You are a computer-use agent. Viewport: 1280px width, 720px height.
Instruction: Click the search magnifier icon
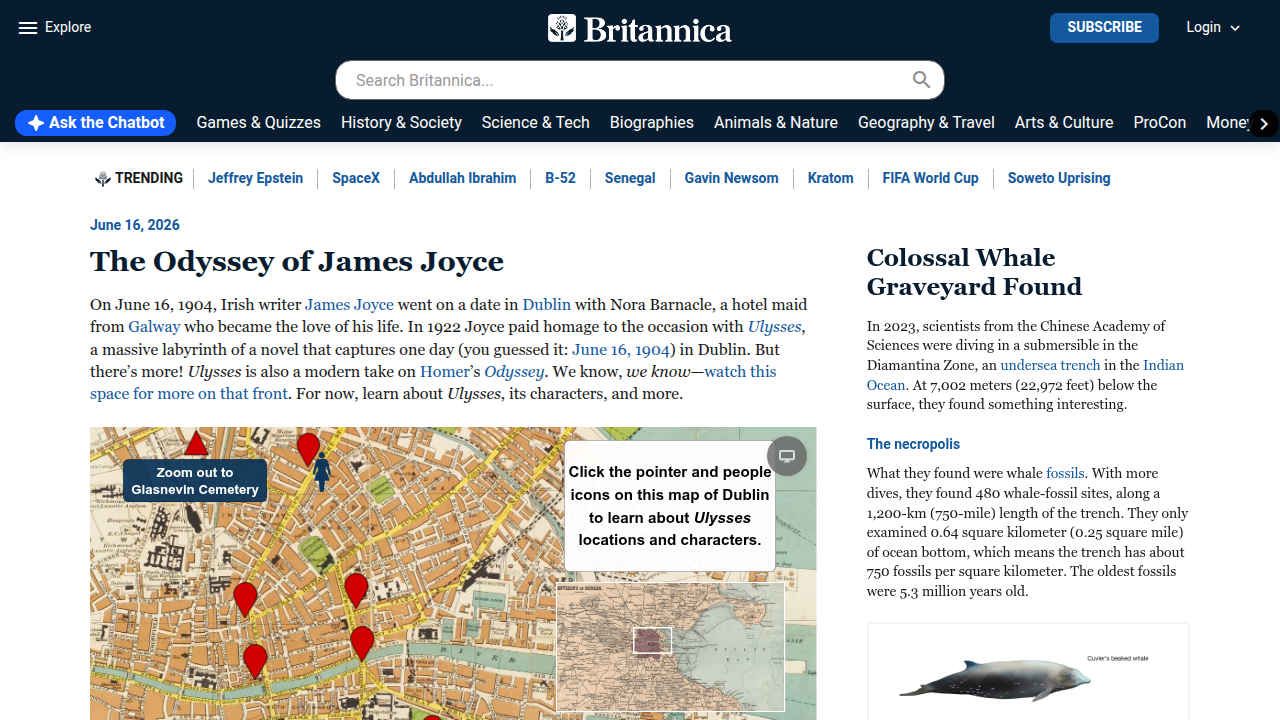click(x=921, y=80)
